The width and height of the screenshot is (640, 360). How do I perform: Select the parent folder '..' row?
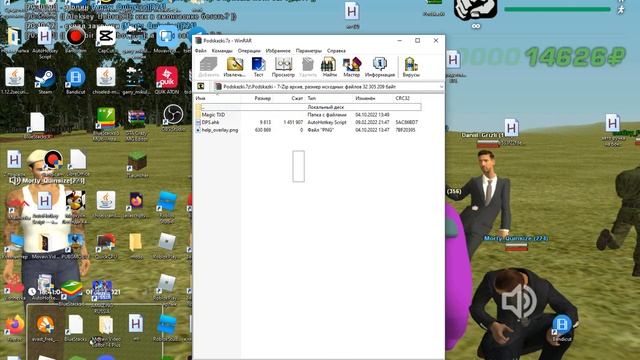tap(308, 107)
